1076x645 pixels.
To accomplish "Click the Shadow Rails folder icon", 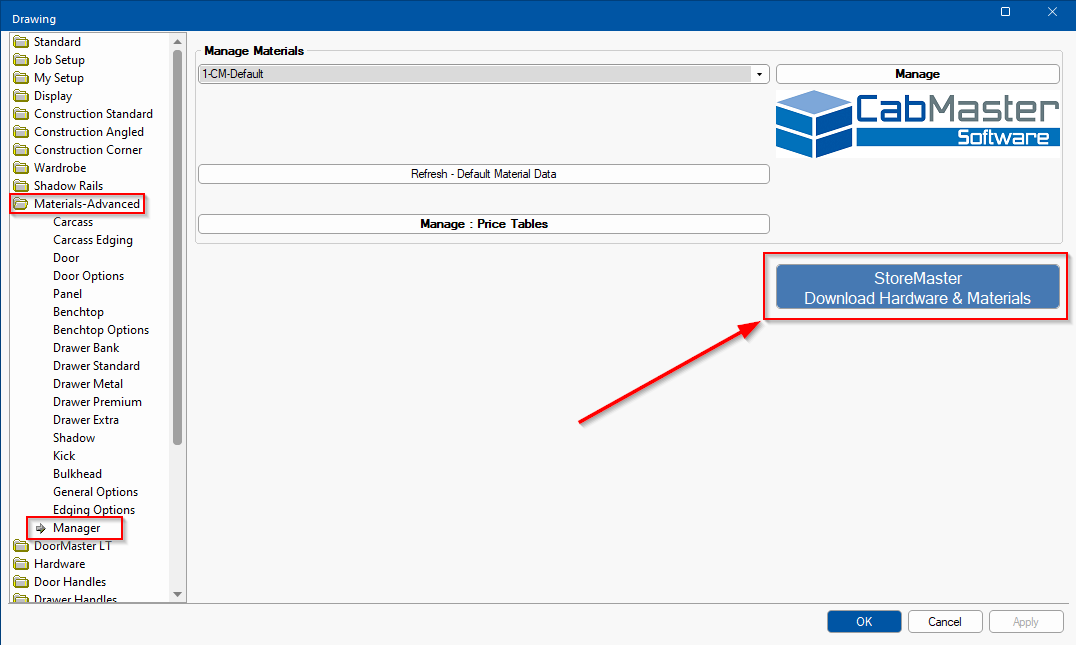I will (x=21, y=186).
